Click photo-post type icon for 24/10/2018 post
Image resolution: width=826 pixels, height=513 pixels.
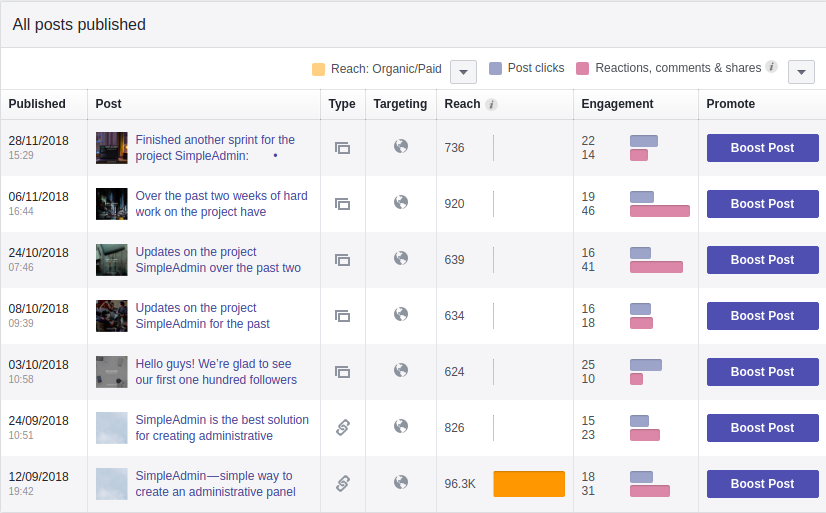pyautogui.click(x=342, y=260)
